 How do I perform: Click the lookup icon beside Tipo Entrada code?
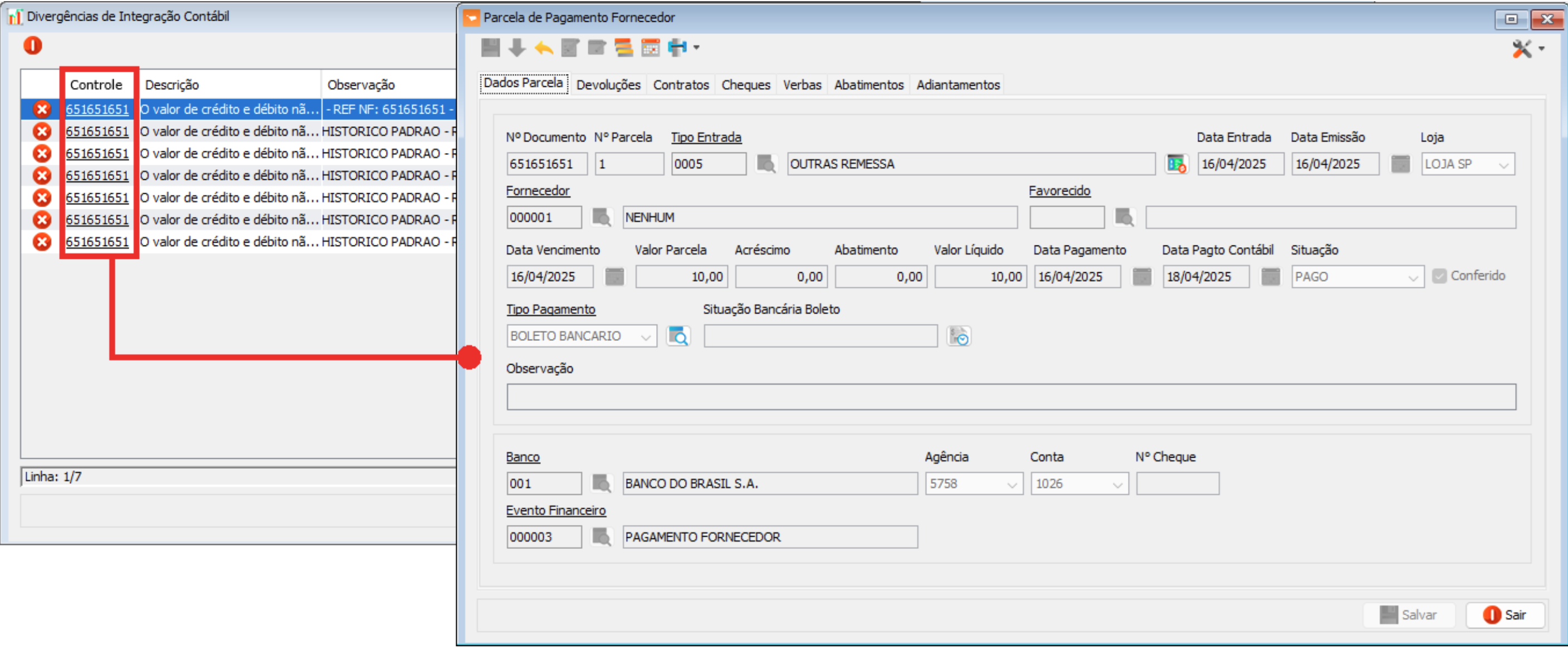point(766,164)
